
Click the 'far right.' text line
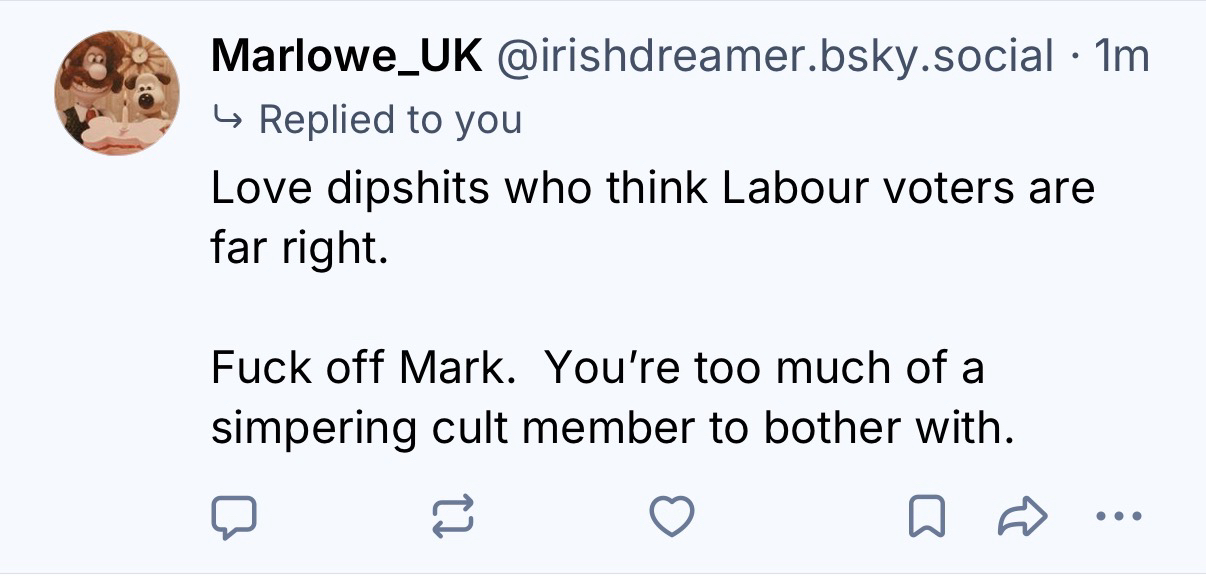(x=297, y=248)
